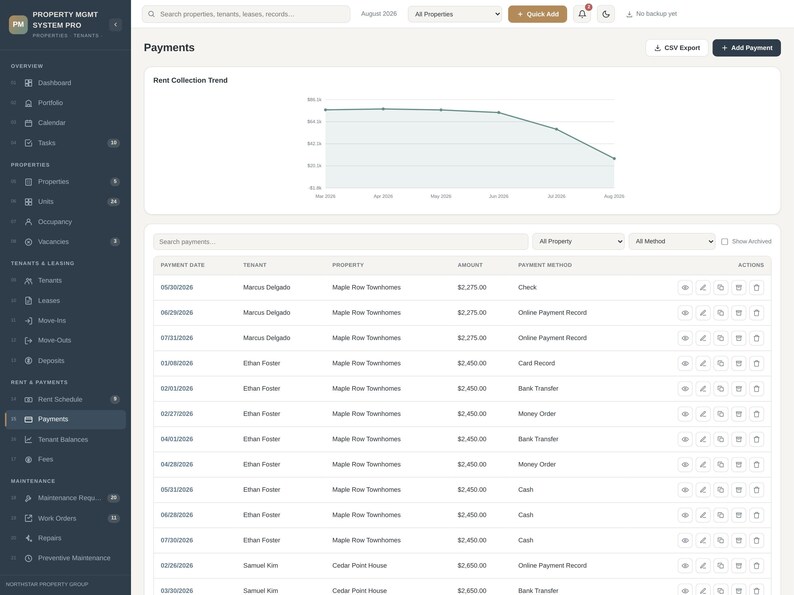Open Preventive Maintenance in sidebar
The width and height of the screenshot is (794, 595).
click(65, 558)
